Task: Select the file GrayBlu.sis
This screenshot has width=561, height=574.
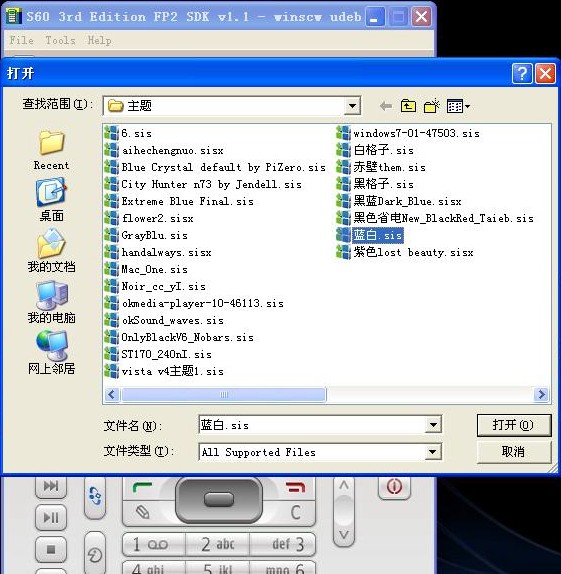Action: pos(146,235)
